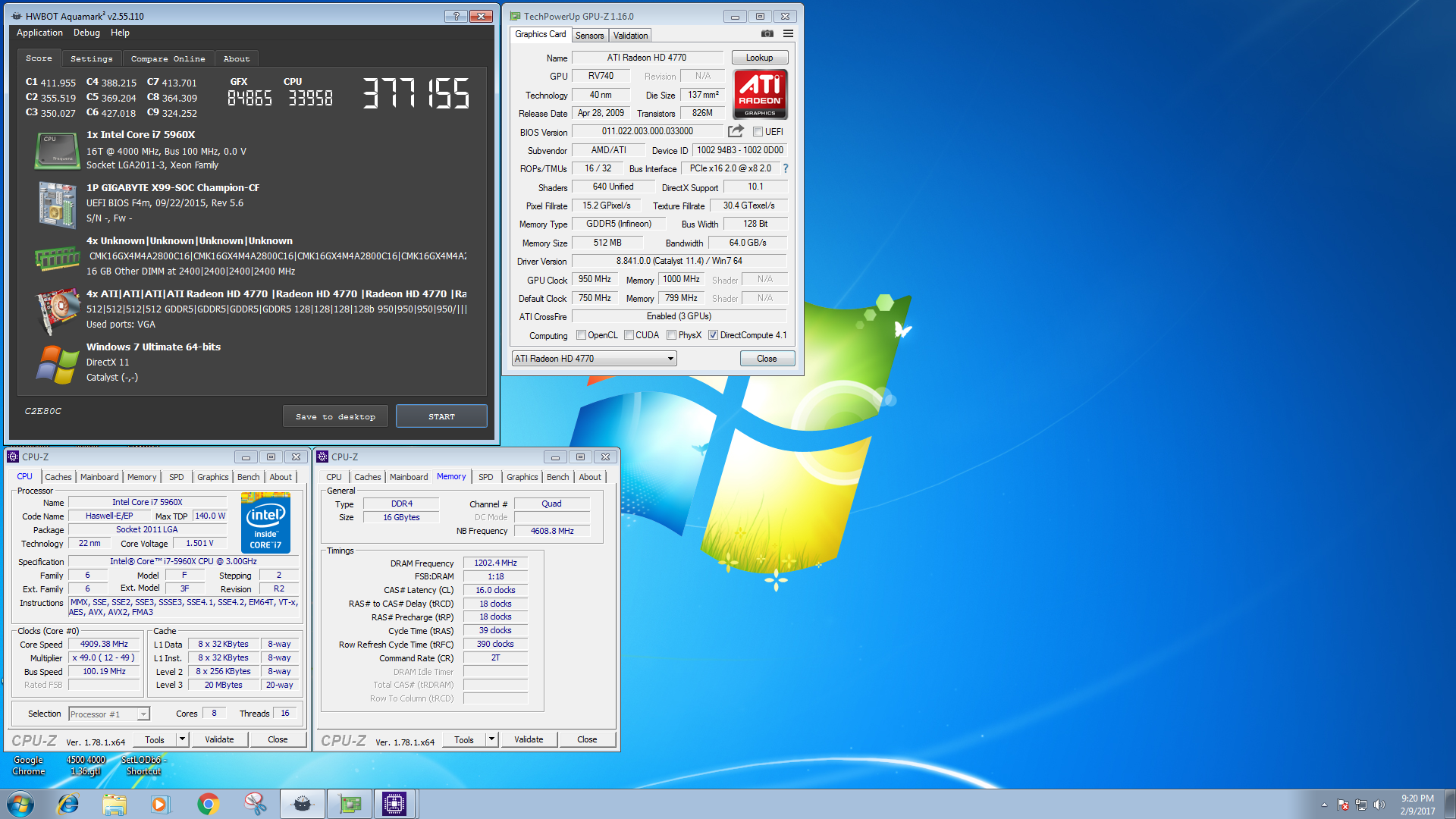Open Windows Media Player from the taskbar
This screenshot has width=1456, height=819.
(x=160, y=804)
